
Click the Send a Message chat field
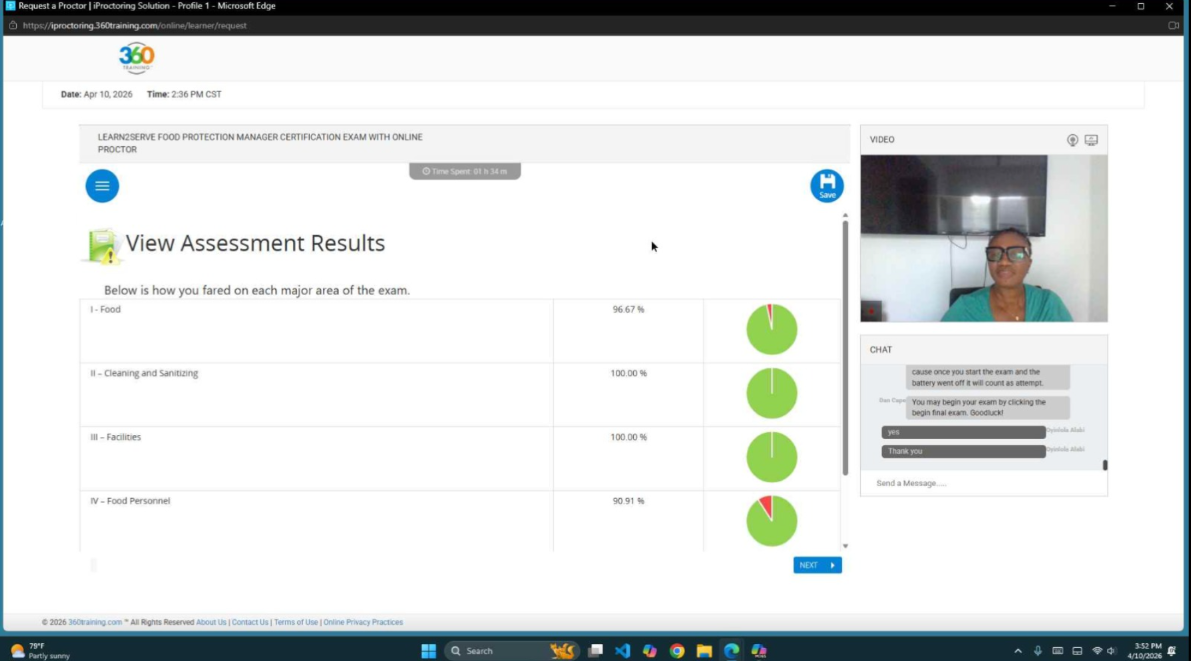point(983,483)
